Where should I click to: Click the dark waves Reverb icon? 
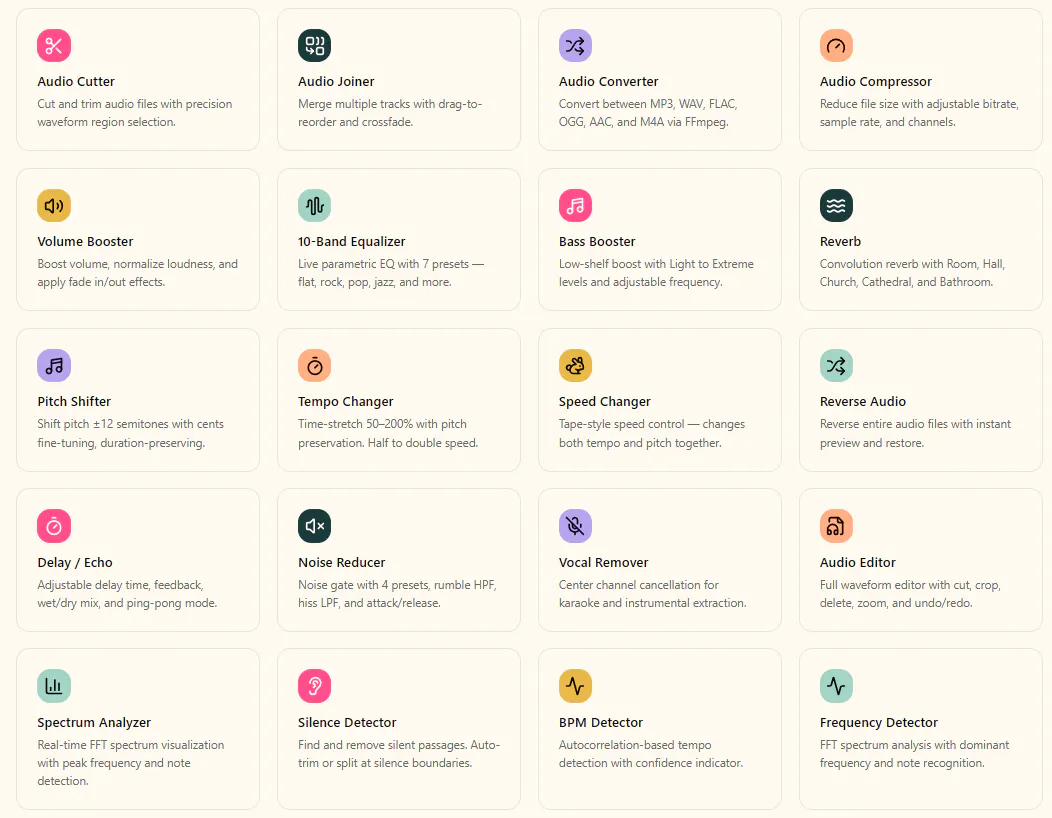836,205
